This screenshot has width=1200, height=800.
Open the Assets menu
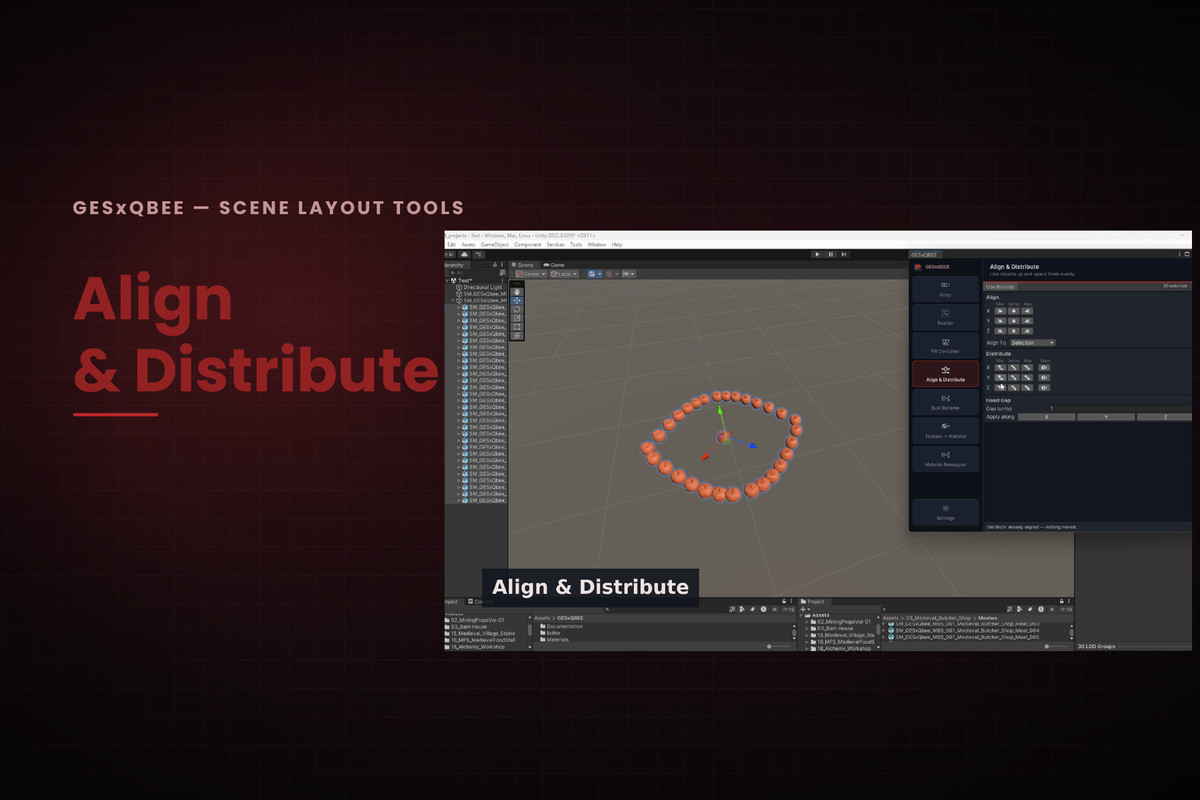468,245
